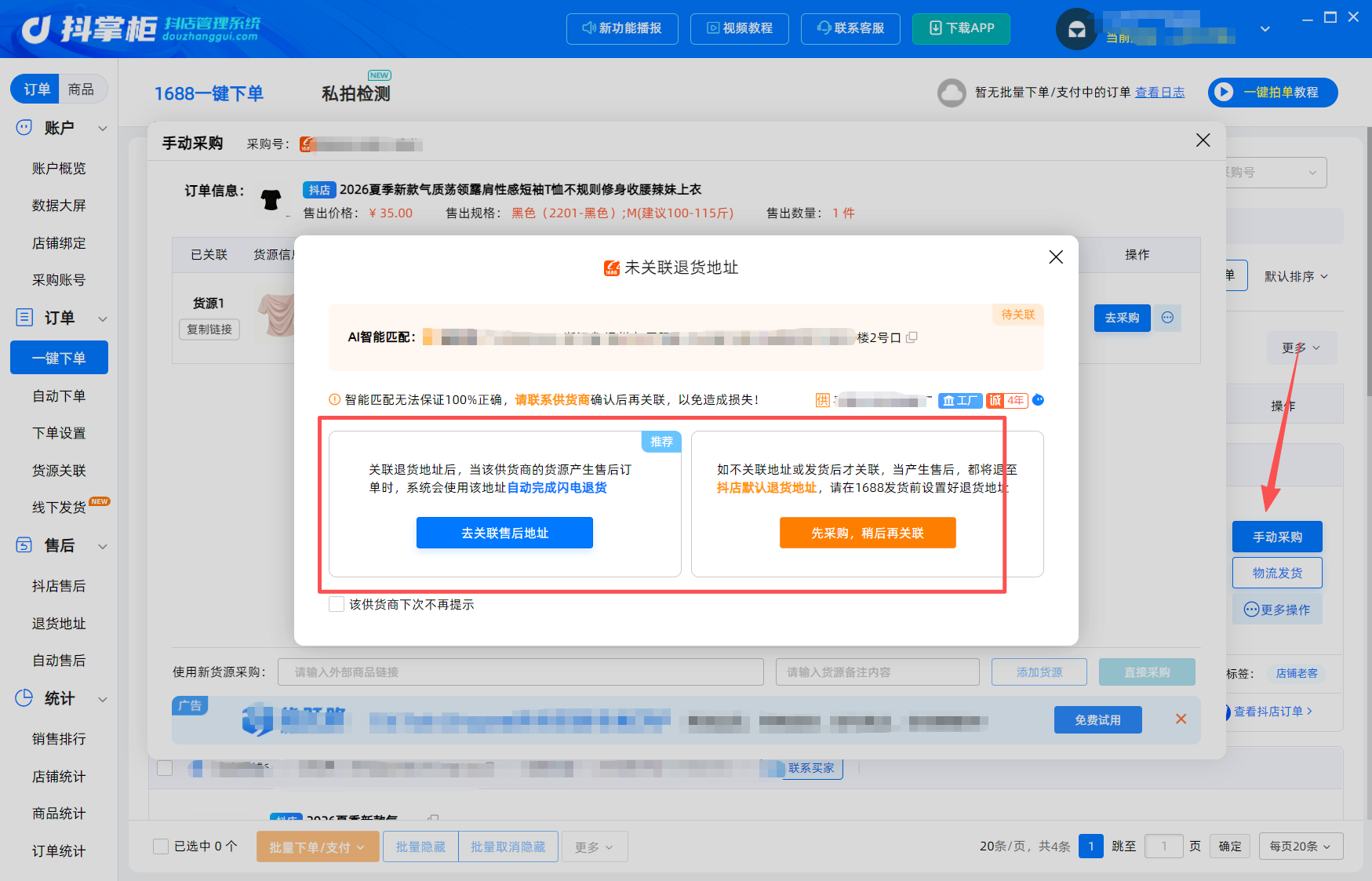Check 该供货商下次不再提示 checkbox
1372x881 pixels.
(337, 604)
